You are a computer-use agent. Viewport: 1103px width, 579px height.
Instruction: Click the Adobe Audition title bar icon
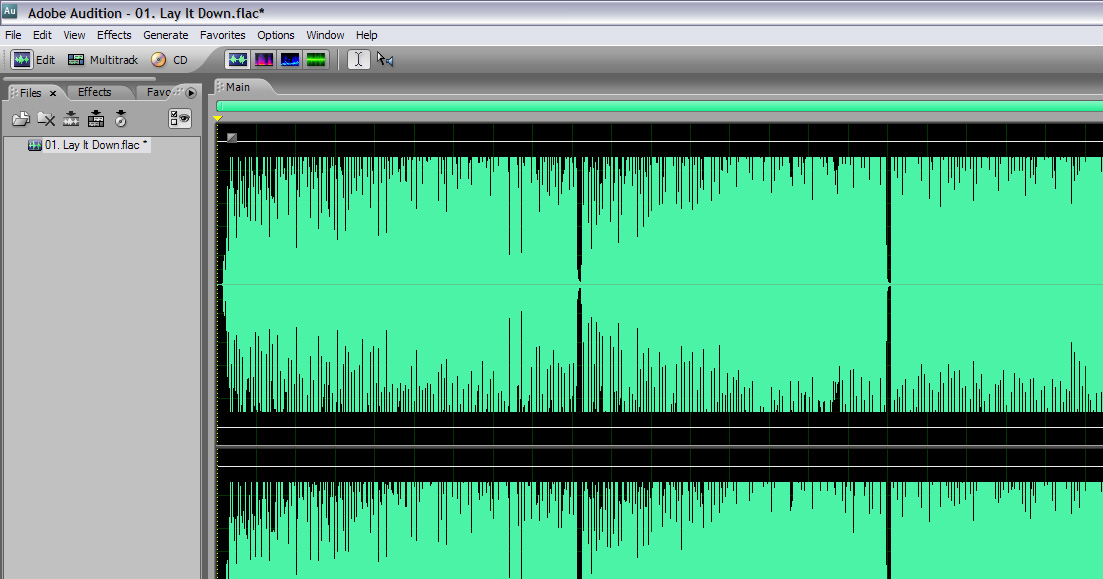pos(9,11)
